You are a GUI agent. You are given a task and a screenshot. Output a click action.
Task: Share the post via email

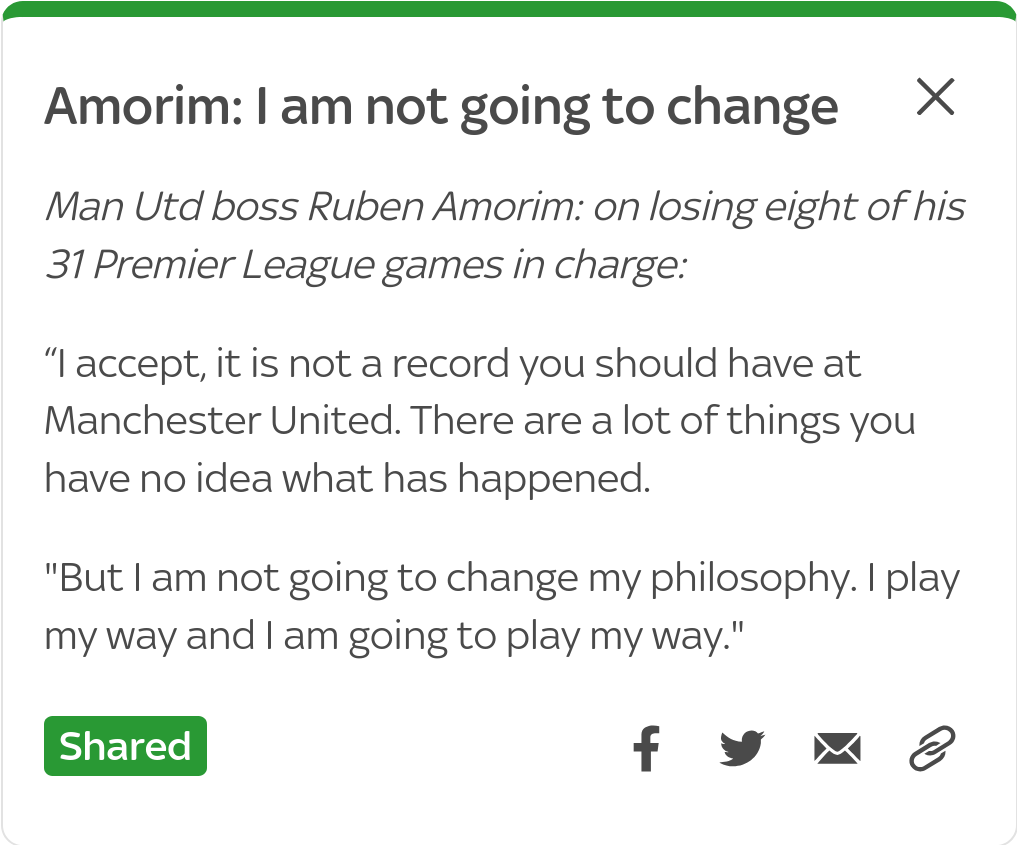pyautogui.click(x=837, y=747)
